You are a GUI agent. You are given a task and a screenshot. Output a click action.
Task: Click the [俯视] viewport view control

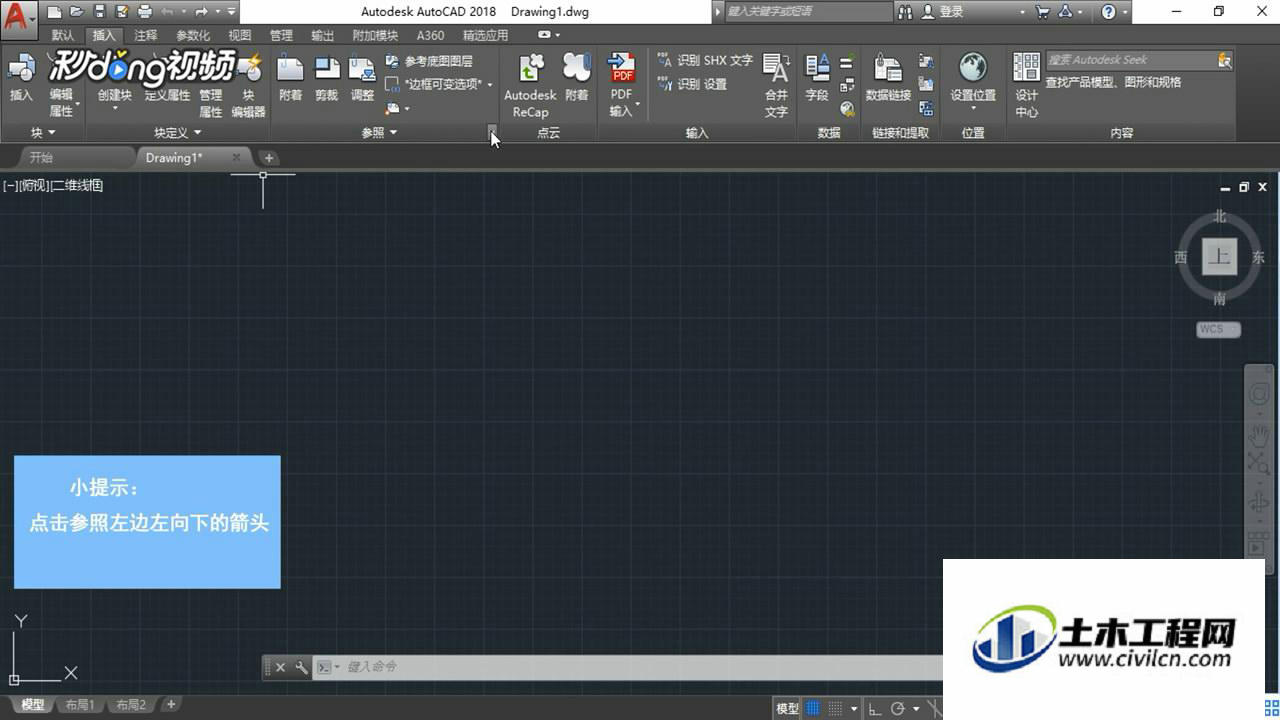pyautogui.click(x=33, y=185)
